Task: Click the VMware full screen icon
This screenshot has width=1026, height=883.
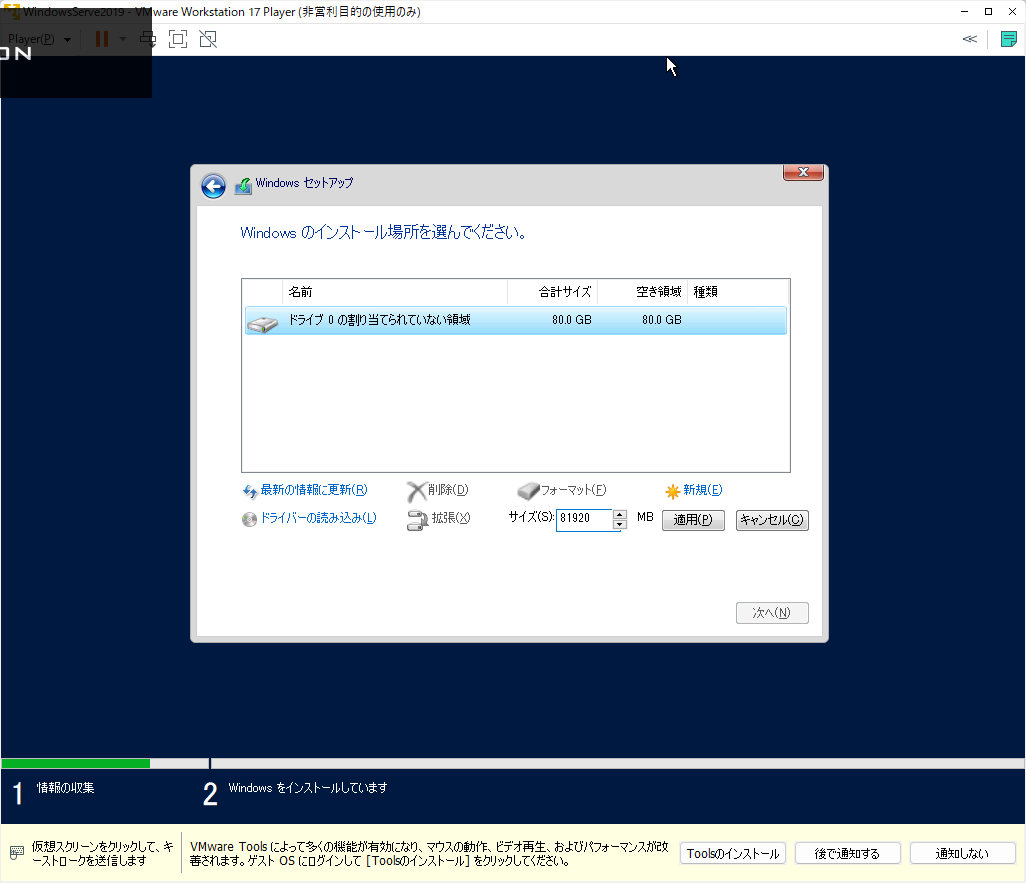Action: pyautogui.click(x=177, y=39)
